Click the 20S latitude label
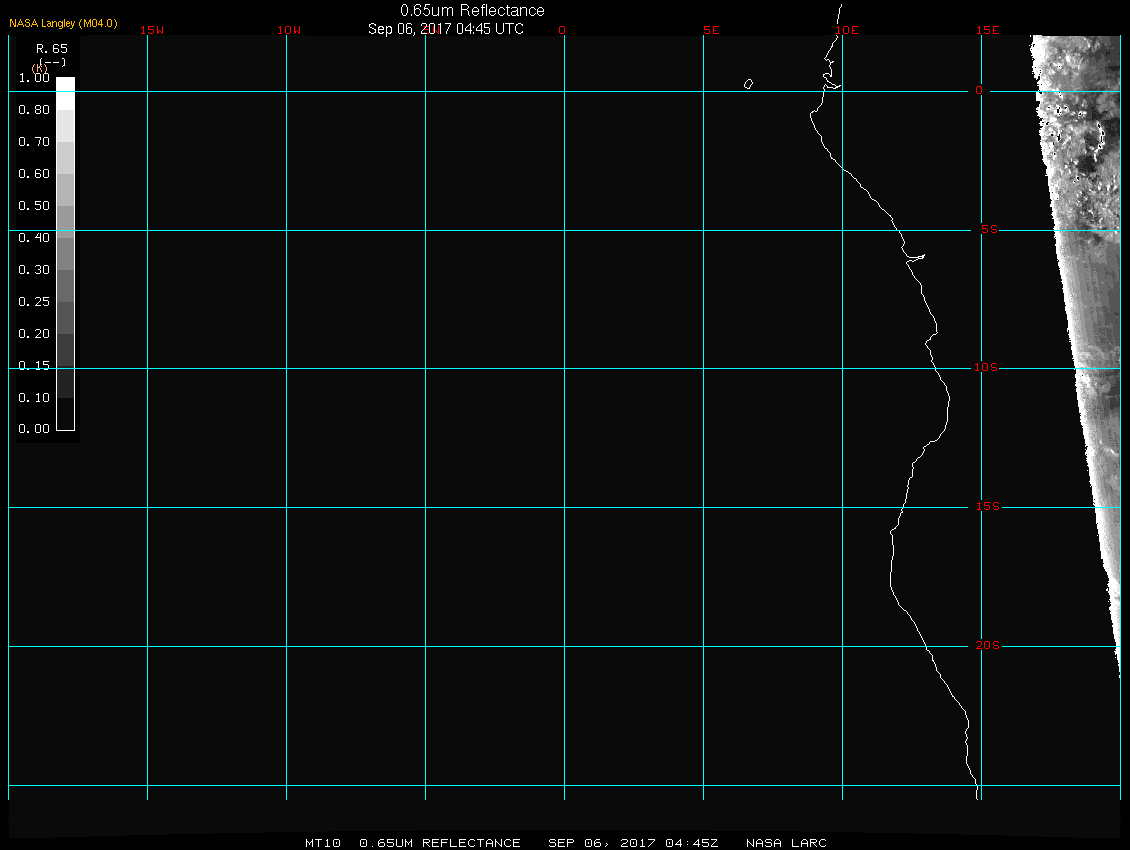The width and height of the screenshot is (1130, 850). [x=988, y=645]
